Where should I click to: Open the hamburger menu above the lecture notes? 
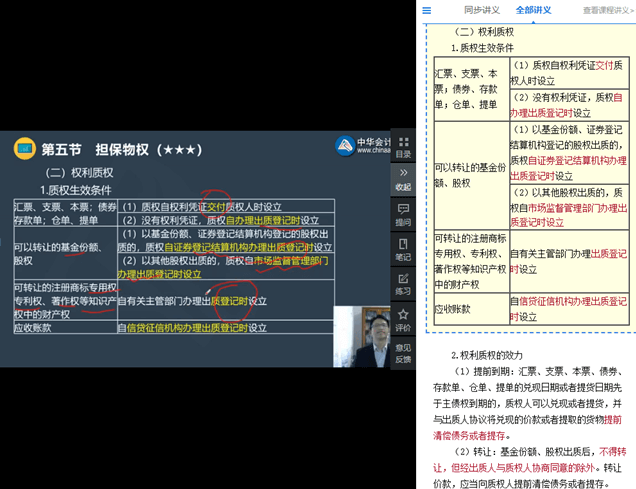(427, 10)
